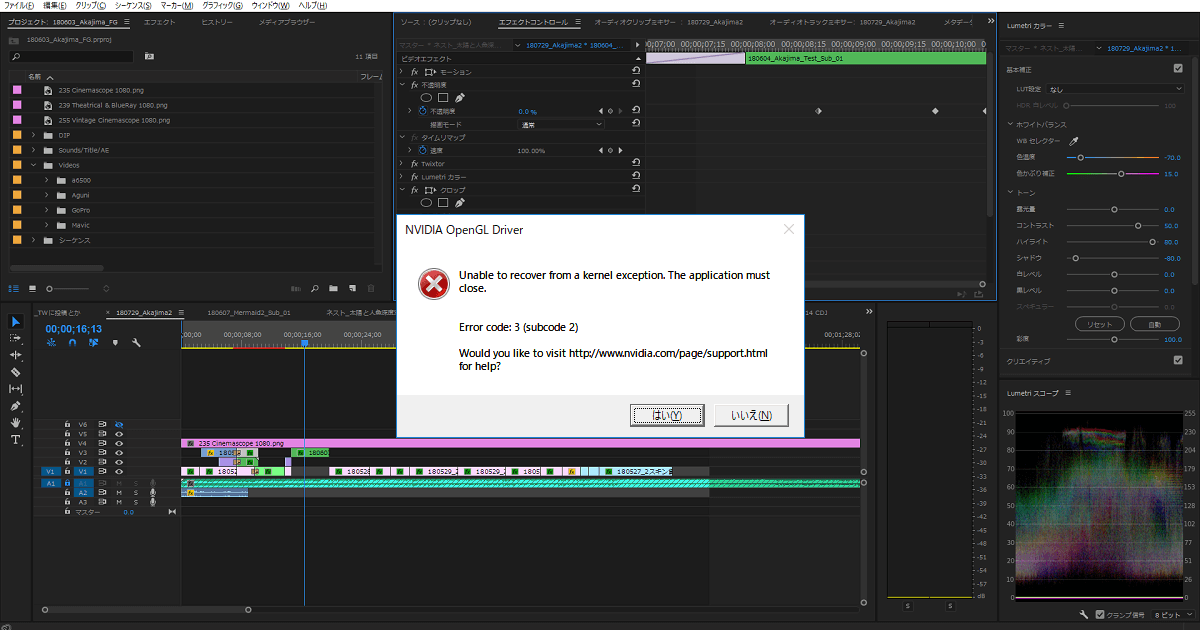Viewport: 1200px width, 630px height.
Task: Open Lumetri Scopes settings wrench
Action: 1083,614
